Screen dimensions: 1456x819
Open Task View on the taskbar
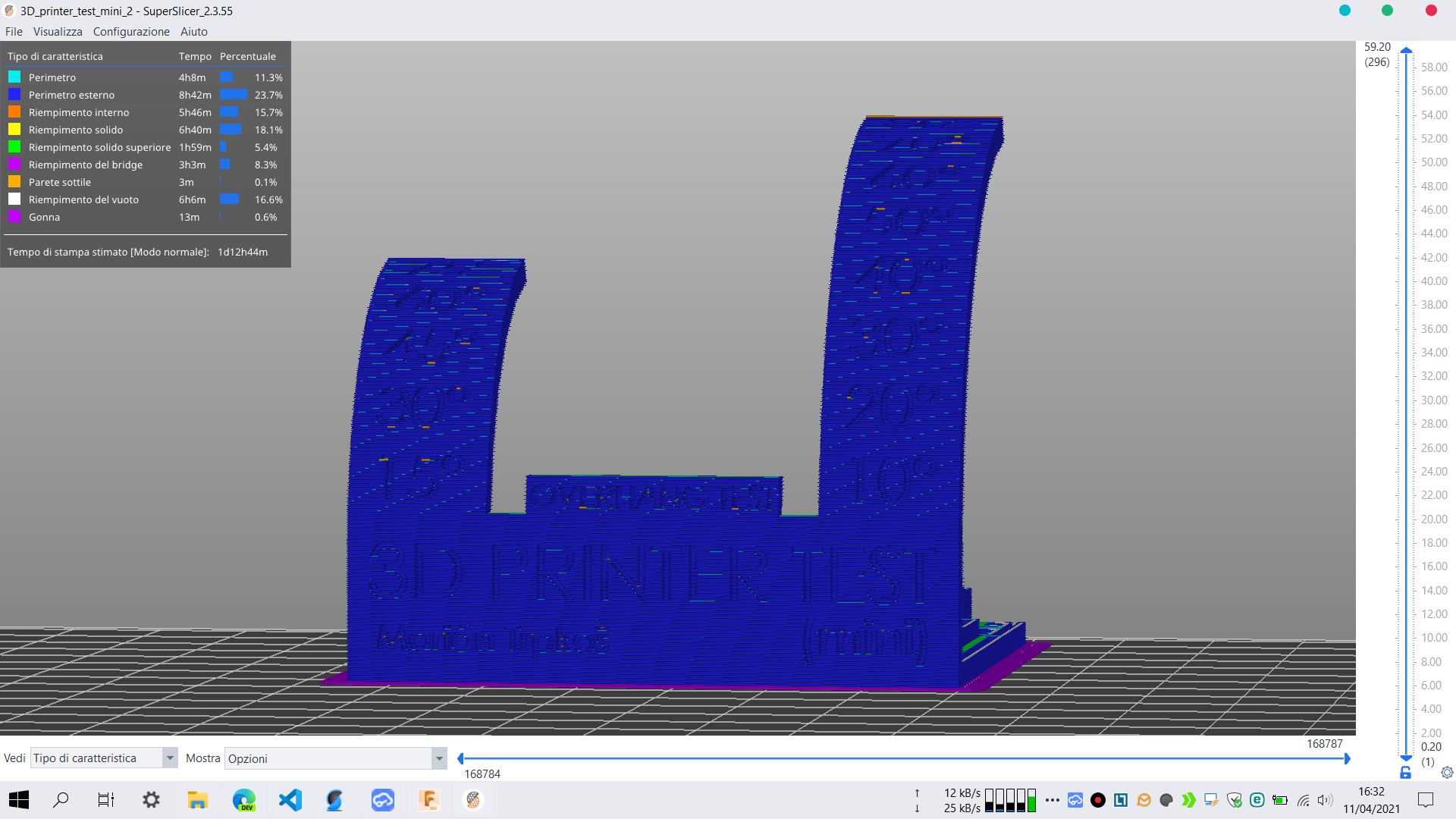[106, 800]
